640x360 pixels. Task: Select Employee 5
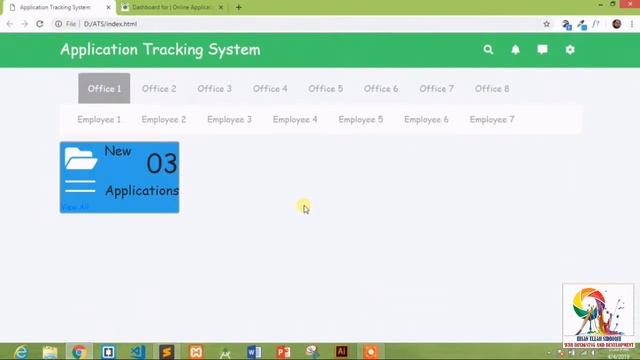tap(361, 120)
